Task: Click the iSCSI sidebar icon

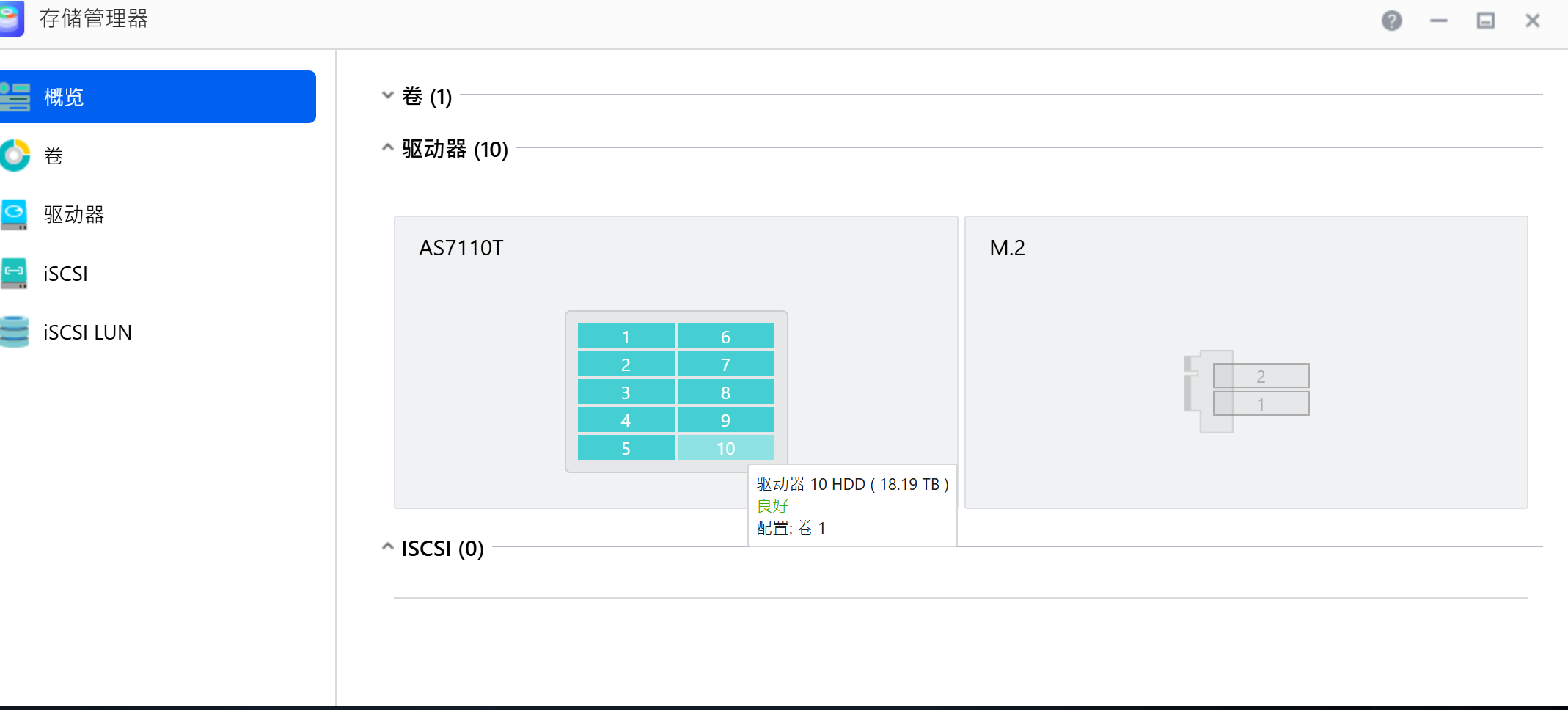Action: pyautogui.click(x=14, y=273)
